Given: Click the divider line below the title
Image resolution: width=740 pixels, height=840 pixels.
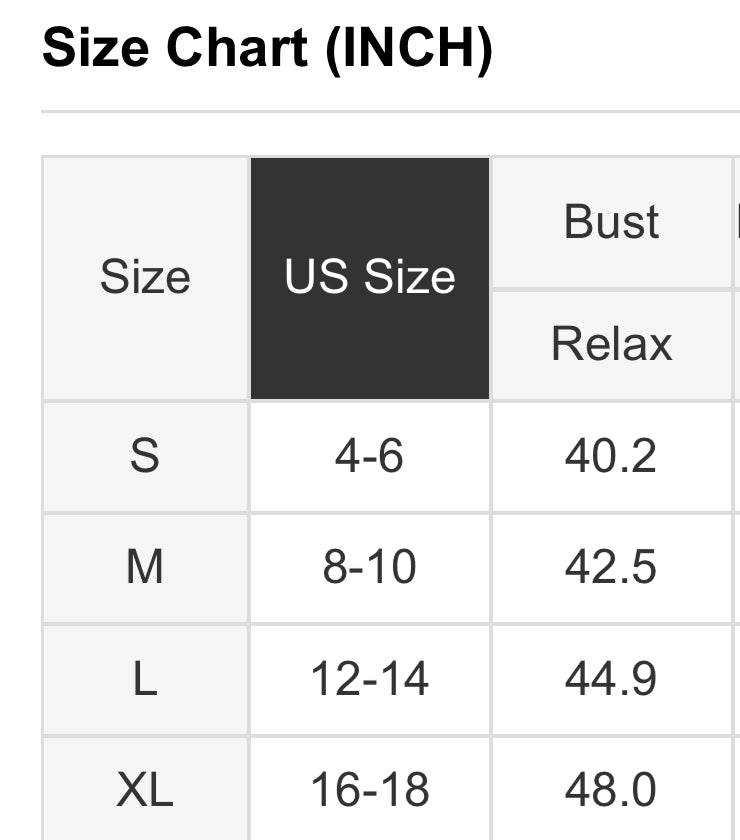Looking at the screenshot, I should tap(390, 111).
